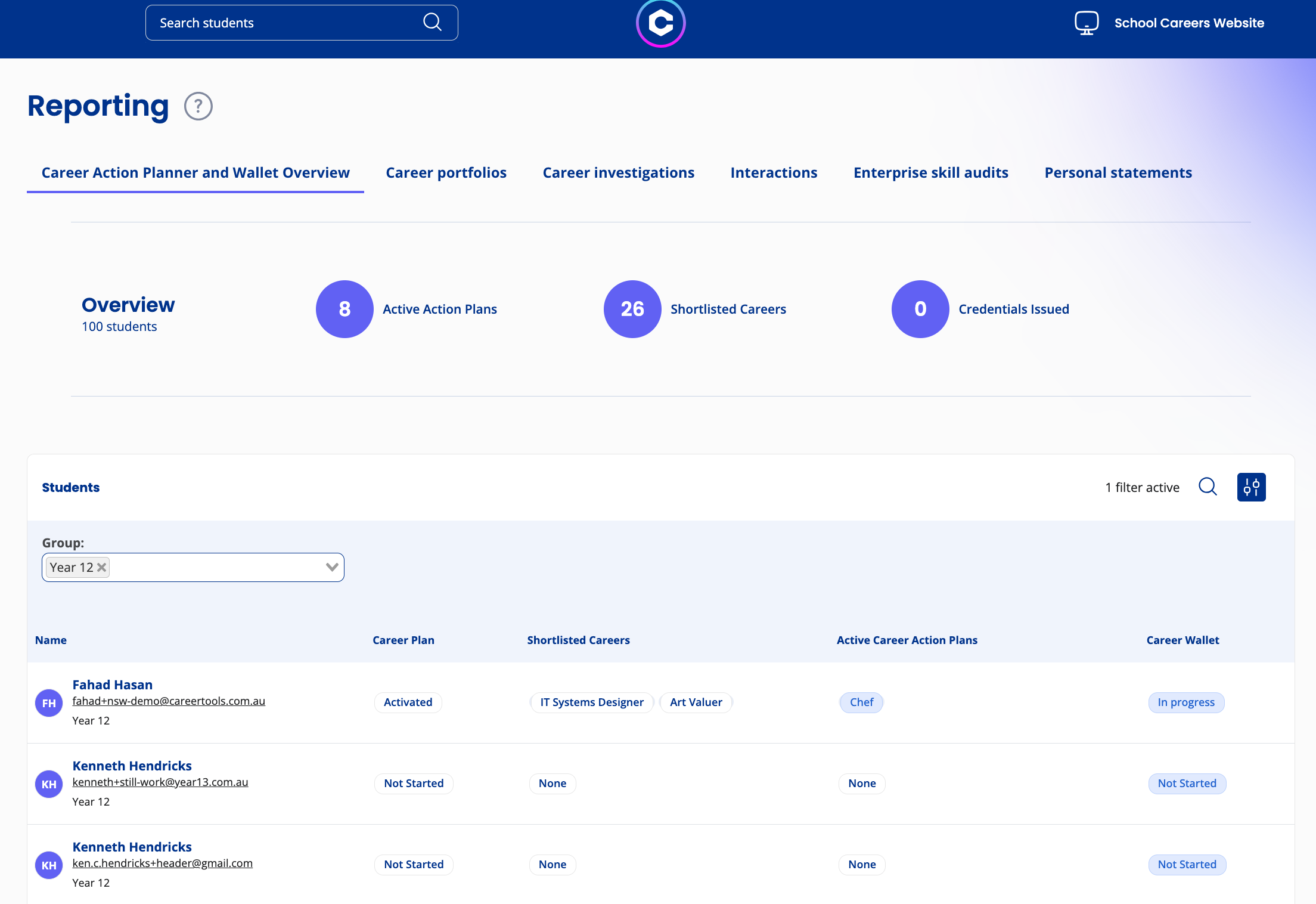Open the Interactions tab

[x=774, y=173]
